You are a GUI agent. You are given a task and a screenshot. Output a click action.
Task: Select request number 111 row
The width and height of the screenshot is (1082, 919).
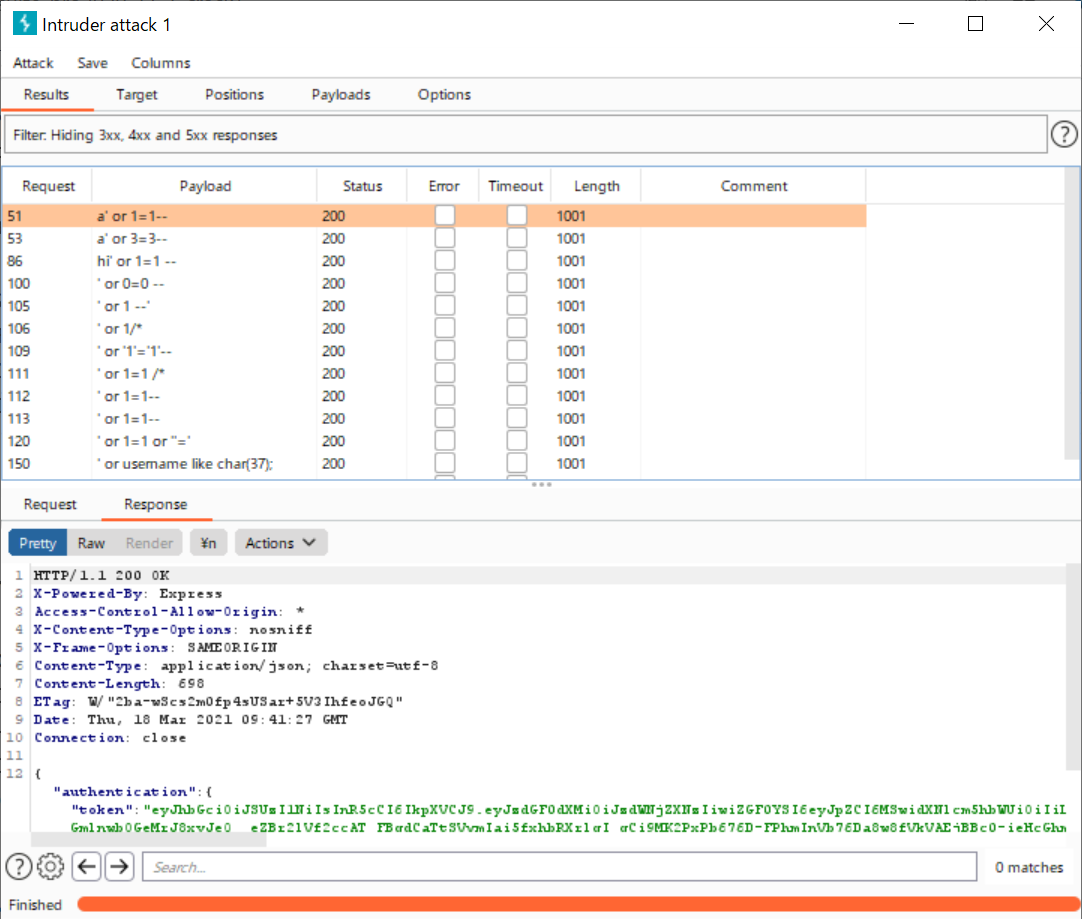435,373
